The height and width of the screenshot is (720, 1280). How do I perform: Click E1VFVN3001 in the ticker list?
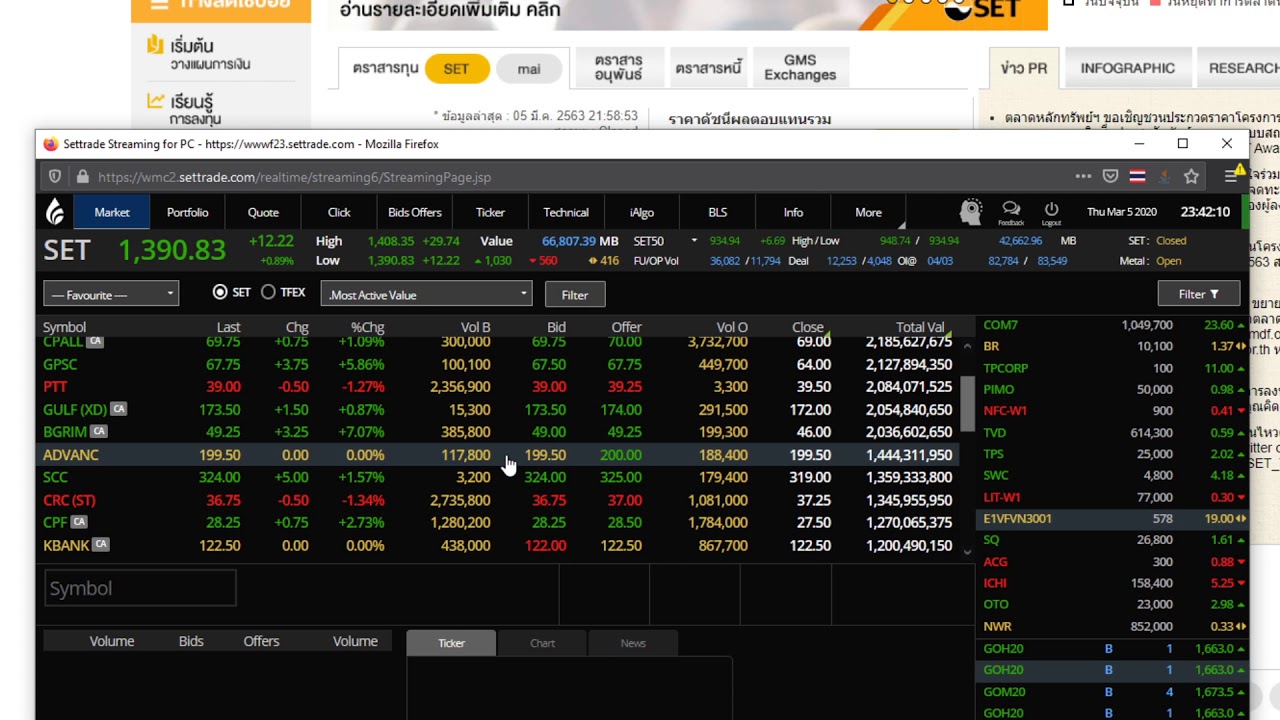tap(1017, 518)
